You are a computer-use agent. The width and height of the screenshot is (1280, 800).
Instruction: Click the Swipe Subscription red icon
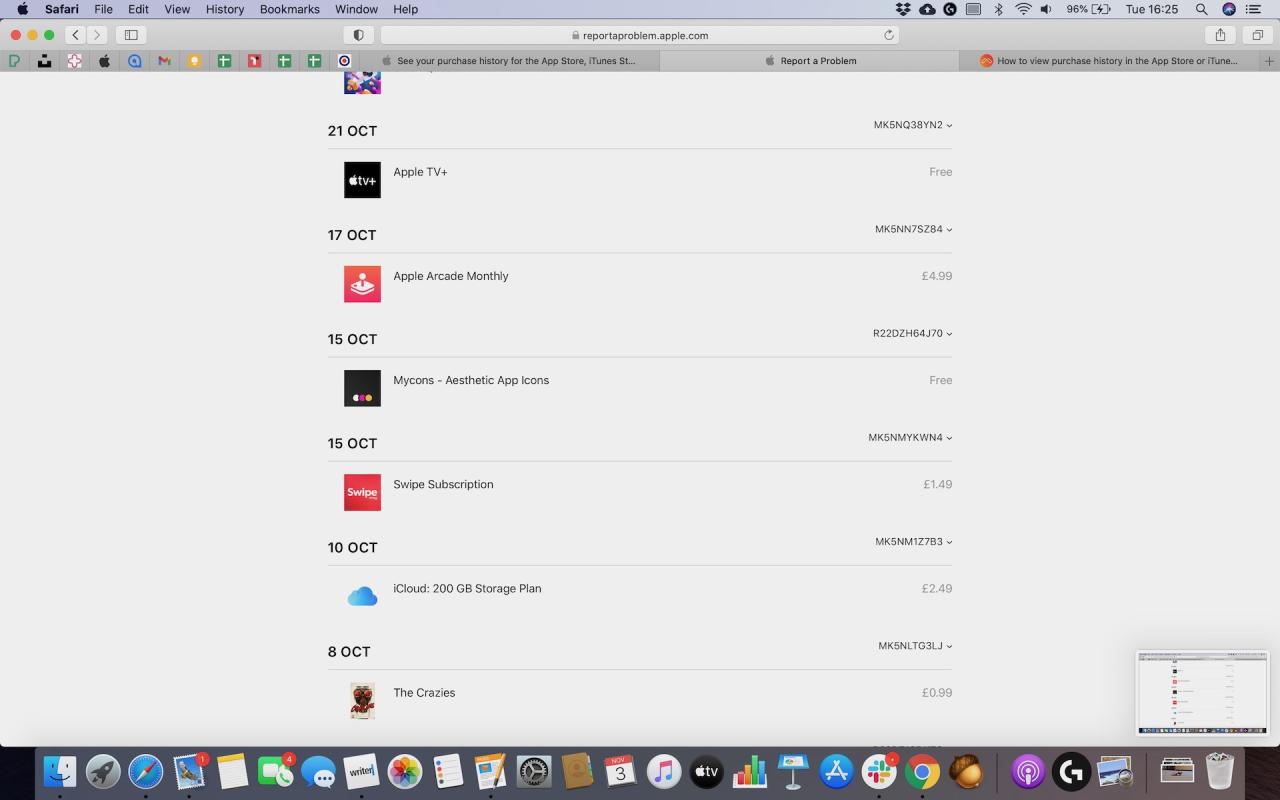362,492
